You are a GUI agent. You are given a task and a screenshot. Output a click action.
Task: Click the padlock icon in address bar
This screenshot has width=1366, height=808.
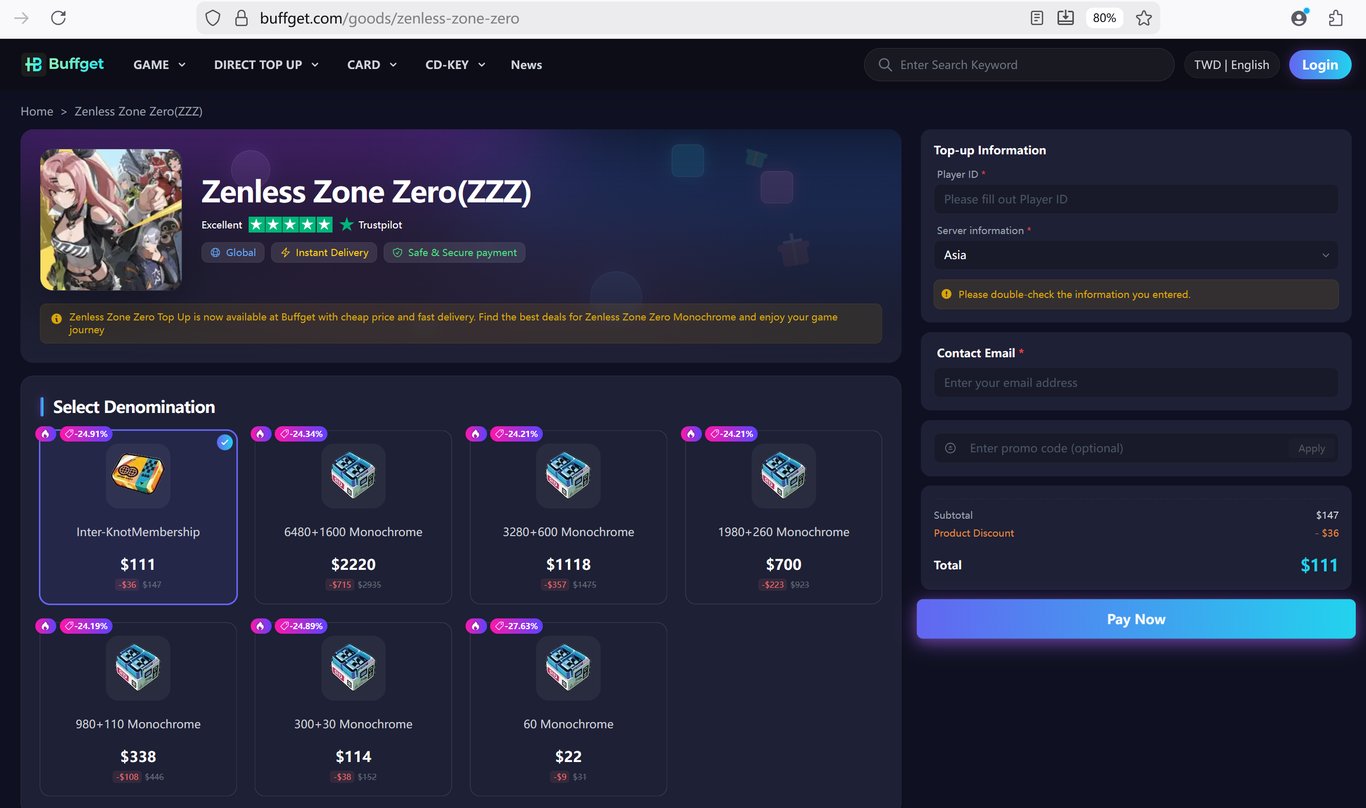[240, 18]
